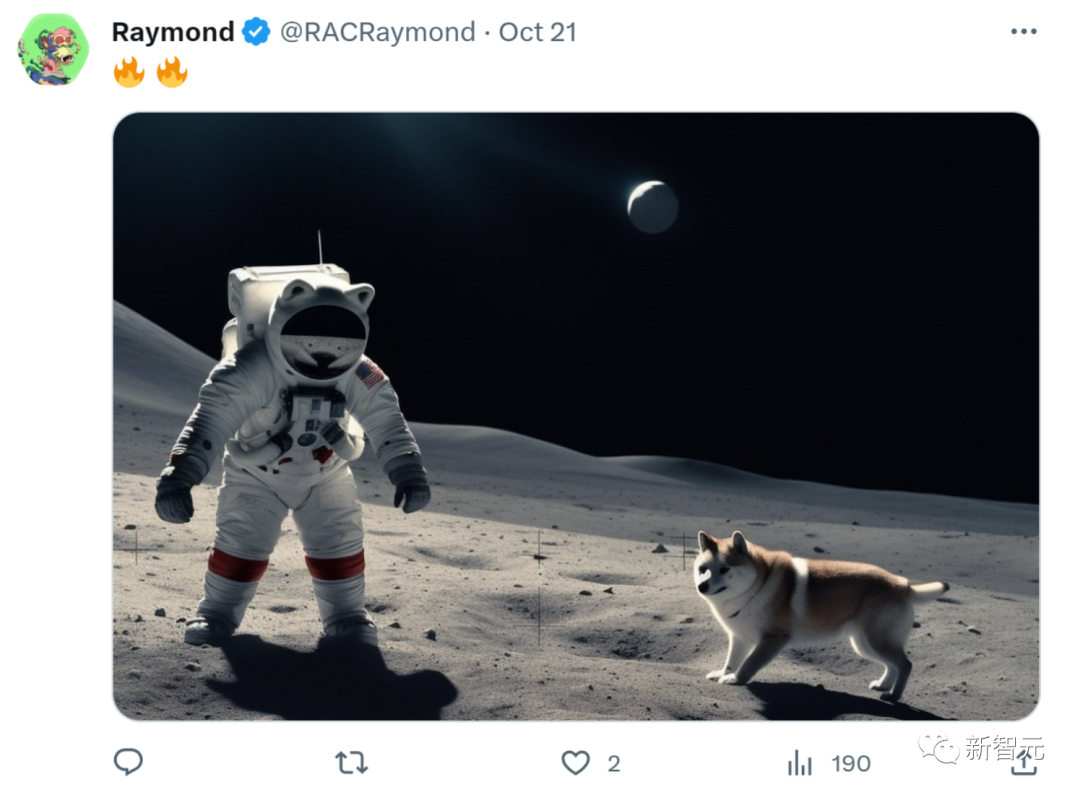
Task: Click the second fire emoji
Action: (172, 72)
